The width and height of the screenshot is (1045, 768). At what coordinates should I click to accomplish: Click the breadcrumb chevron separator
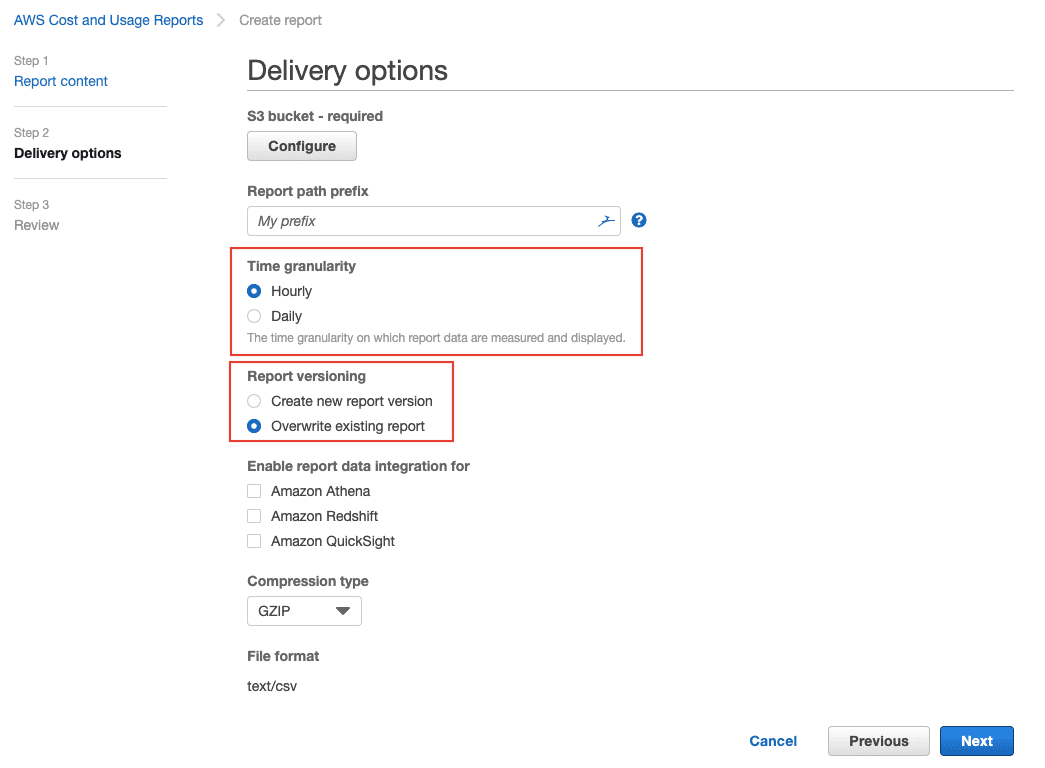(221, 20)
